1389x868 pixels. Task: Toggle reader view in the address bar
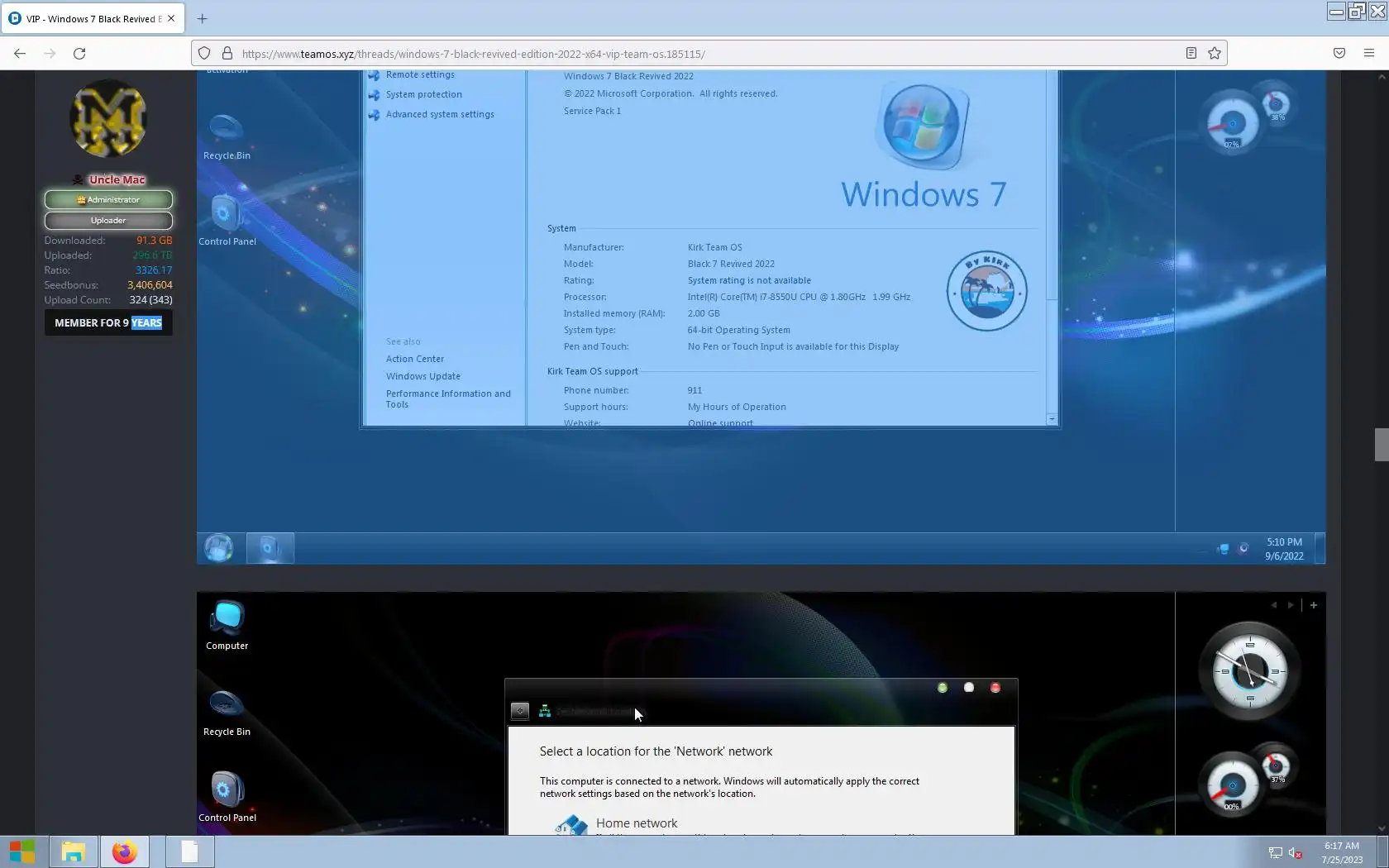pyautogui.click(x=1191, y=54)
